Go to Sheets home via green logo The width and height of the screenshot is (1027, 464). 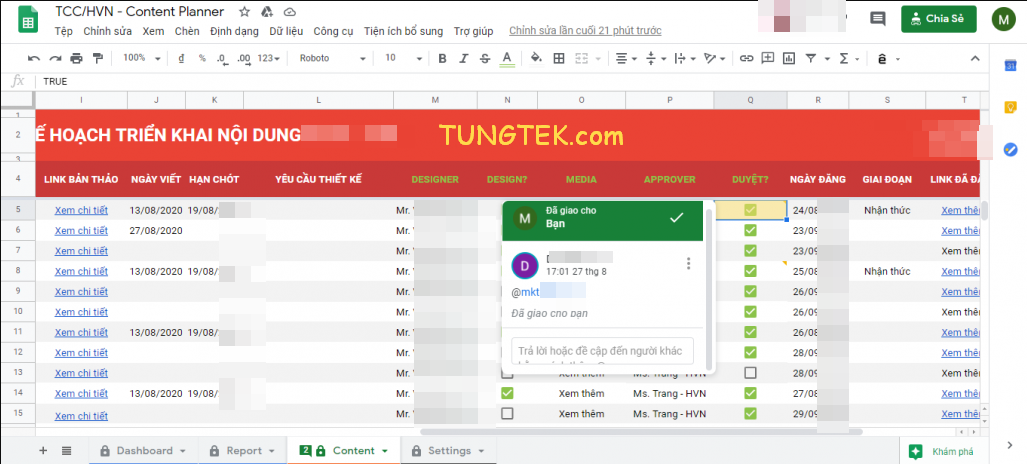coord(28,20)
